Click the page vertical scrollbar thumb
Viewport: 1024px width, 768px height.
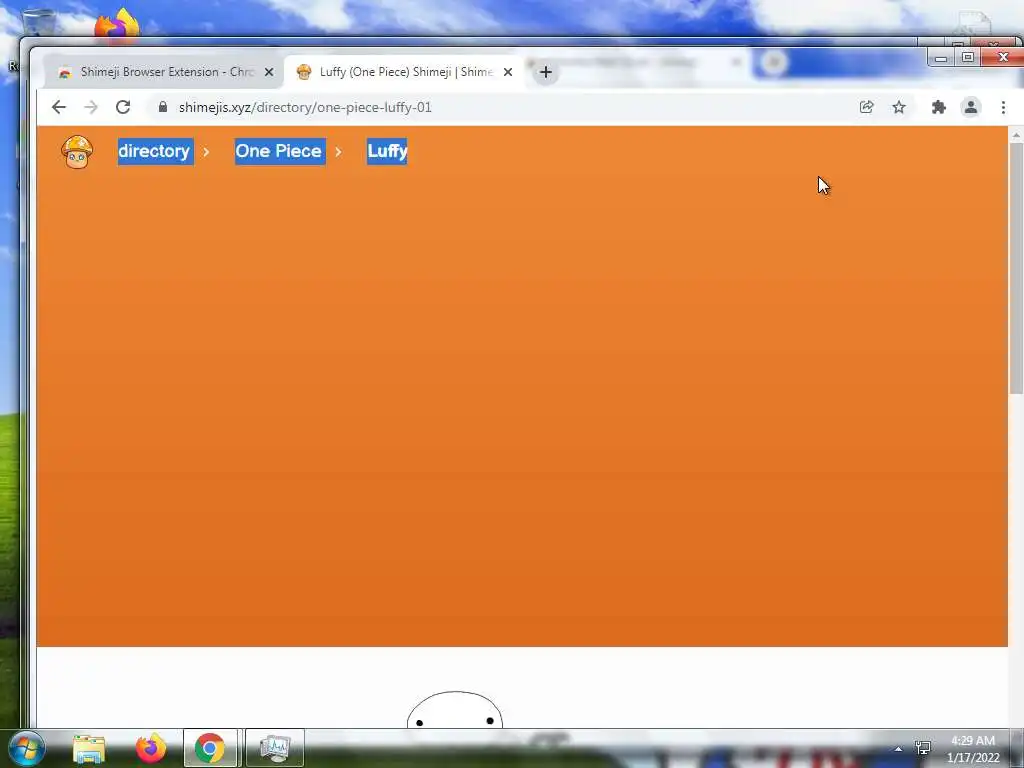point(1016,268)
